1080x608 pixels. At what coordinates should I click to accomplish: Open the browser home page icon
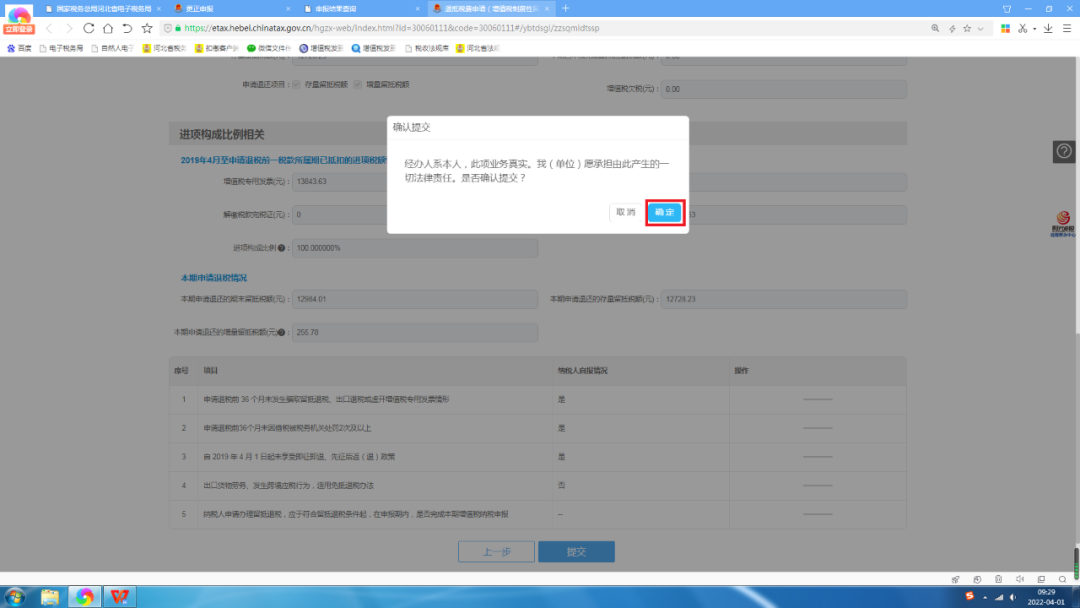pos(107,28)
